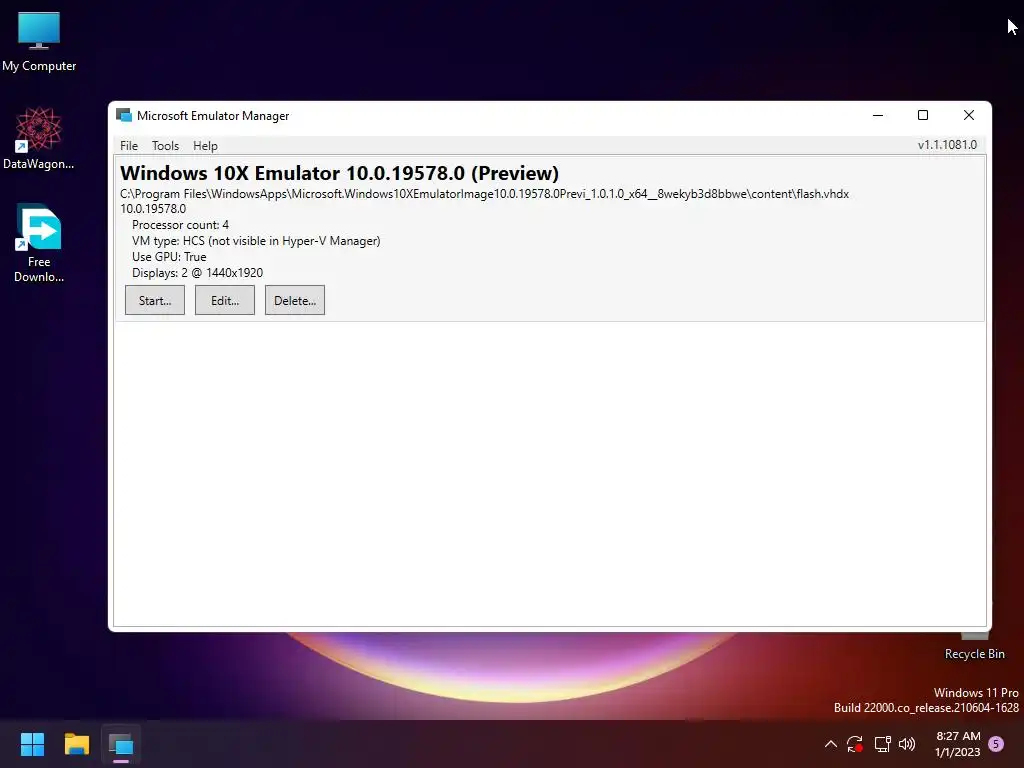Open the Tools menu
1024x768 pixels.
165,146
